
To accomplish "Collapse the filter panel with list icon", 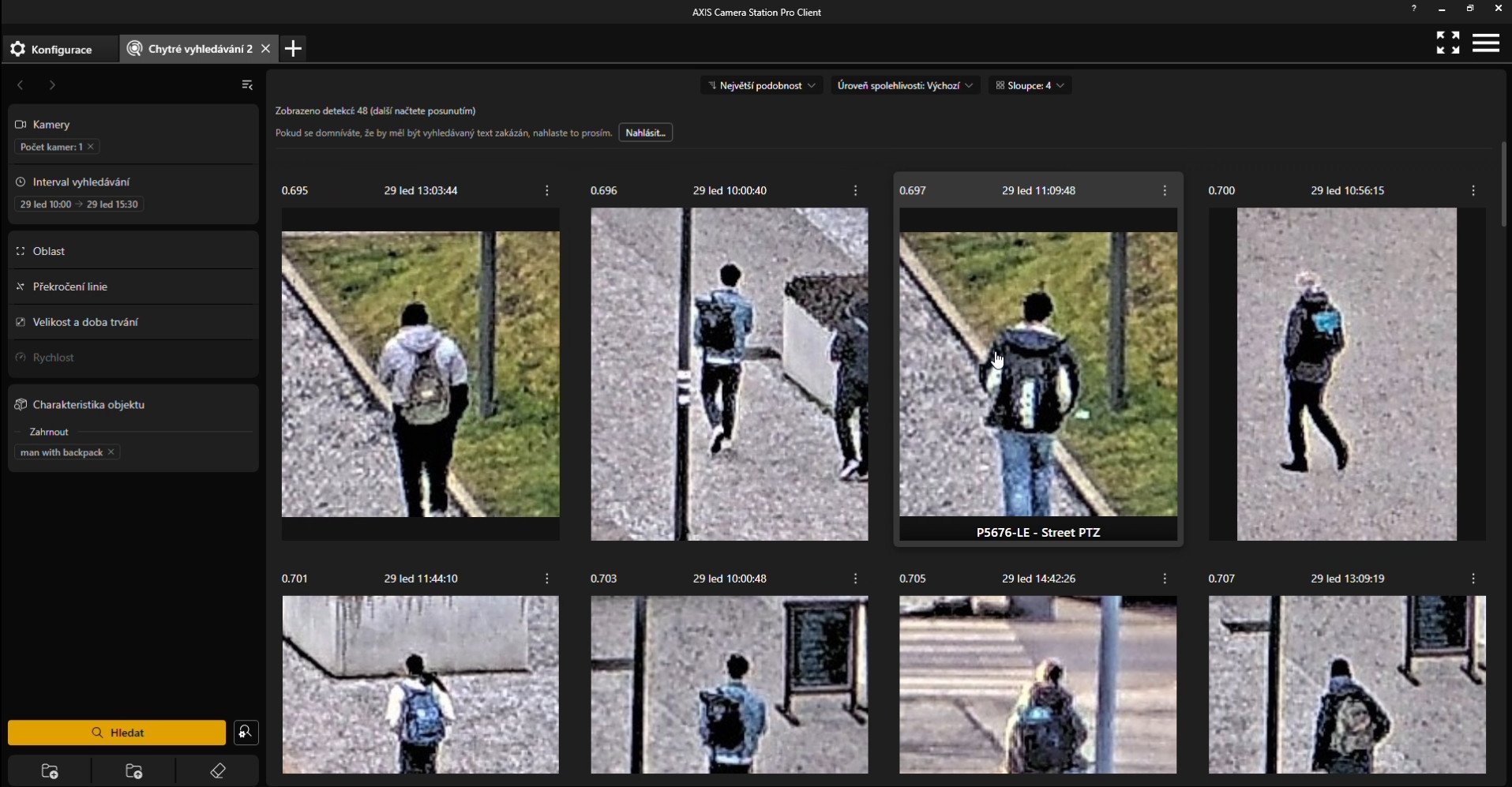I will 247,85.
